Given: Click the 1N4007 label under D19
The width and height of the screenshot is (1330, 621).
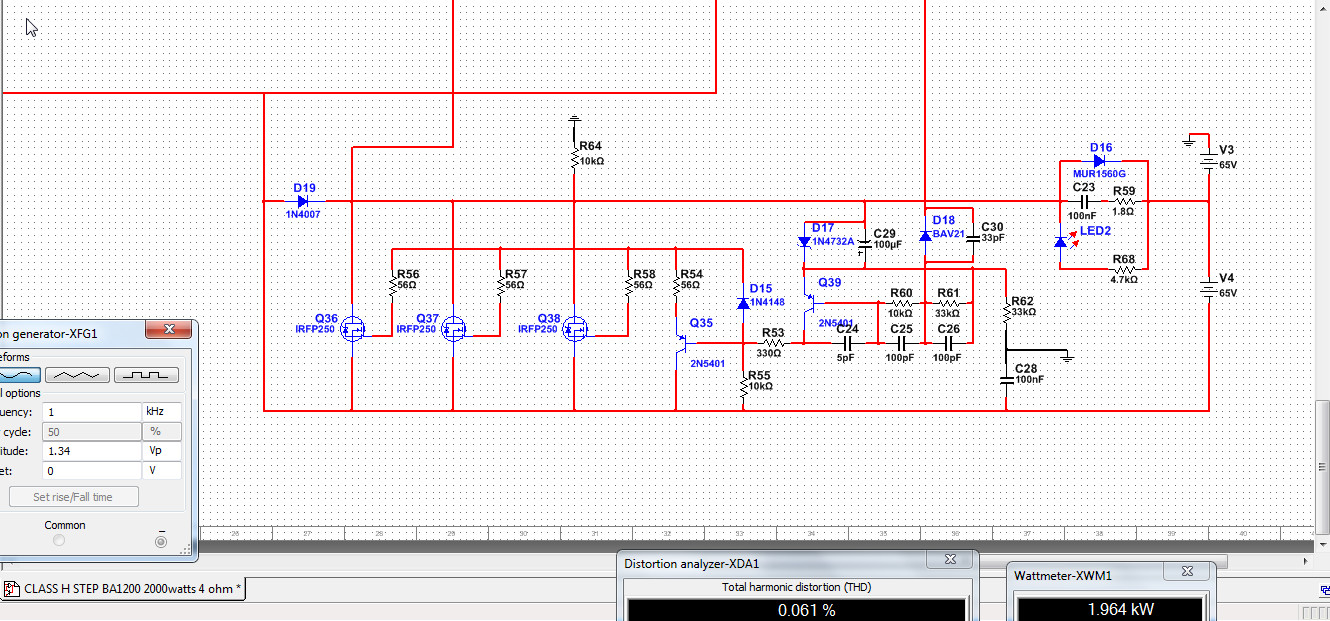Looking at the screenshot, I should pos(303,214).
